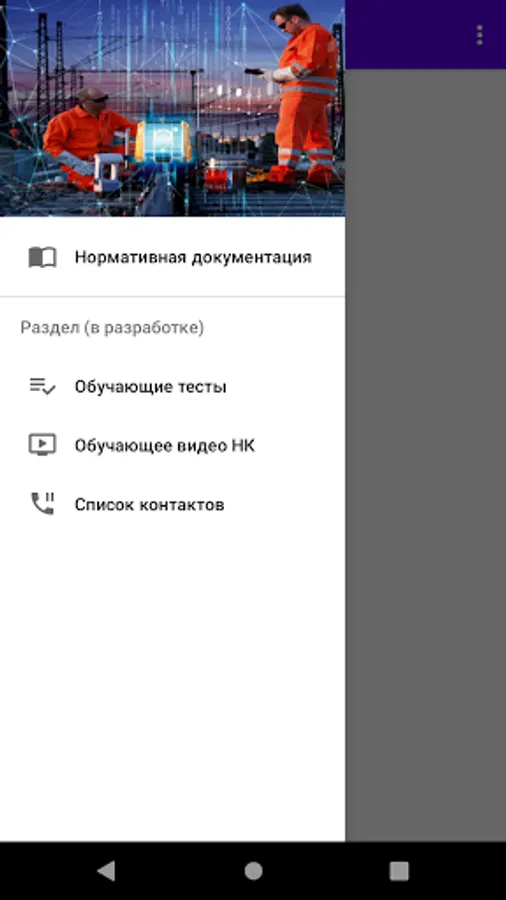The height and width of the screenshot is (900, 506).
Task: Click the video screen icon for Обучающее видео НК
Action: (x=42, y=445)
